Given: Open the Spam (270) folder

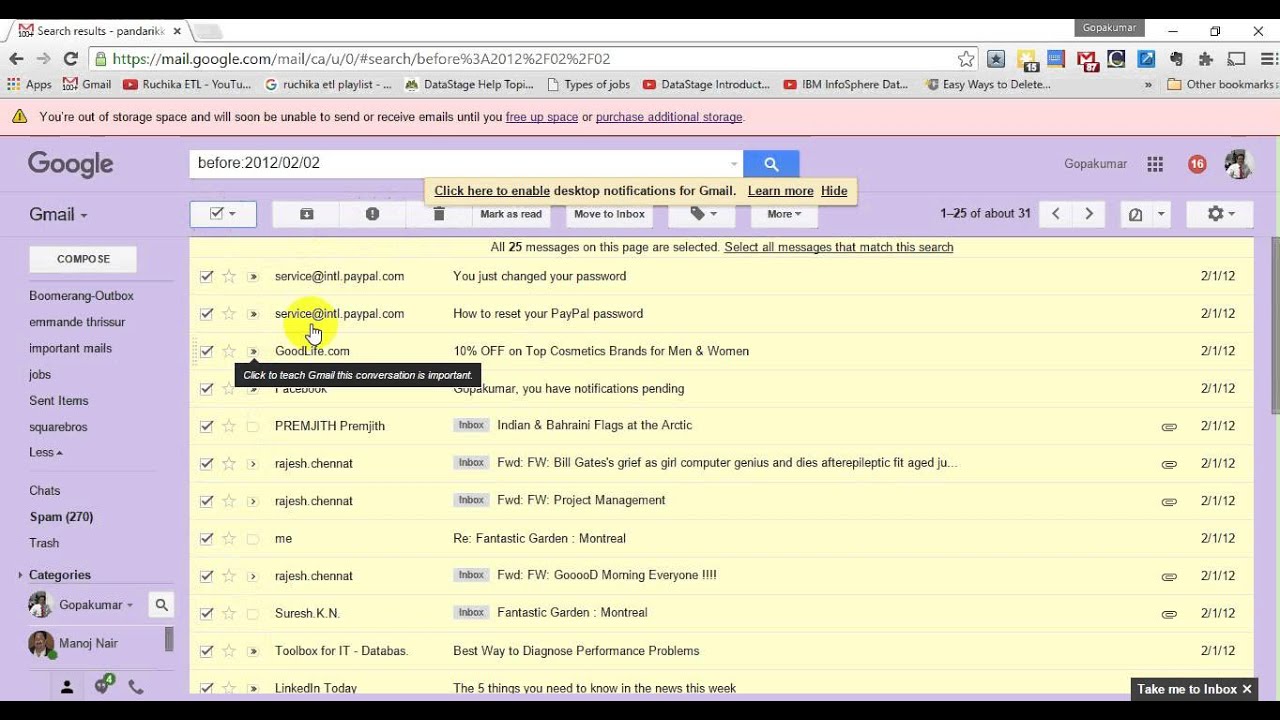Looking at the screenshot, I should click(61, 517).
